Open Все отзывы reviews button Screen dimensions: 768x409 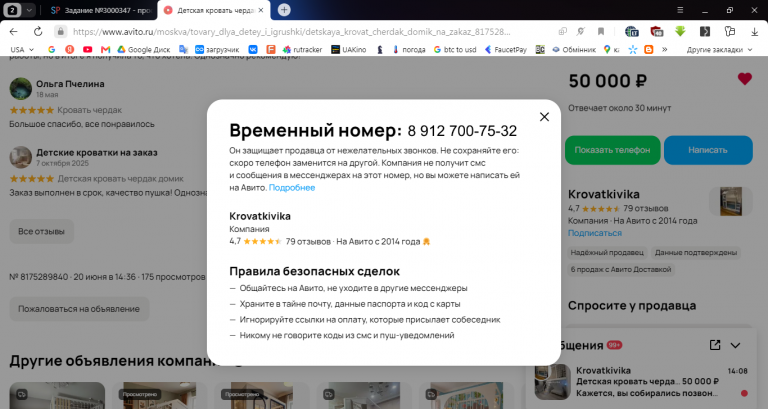coord(42,231)
